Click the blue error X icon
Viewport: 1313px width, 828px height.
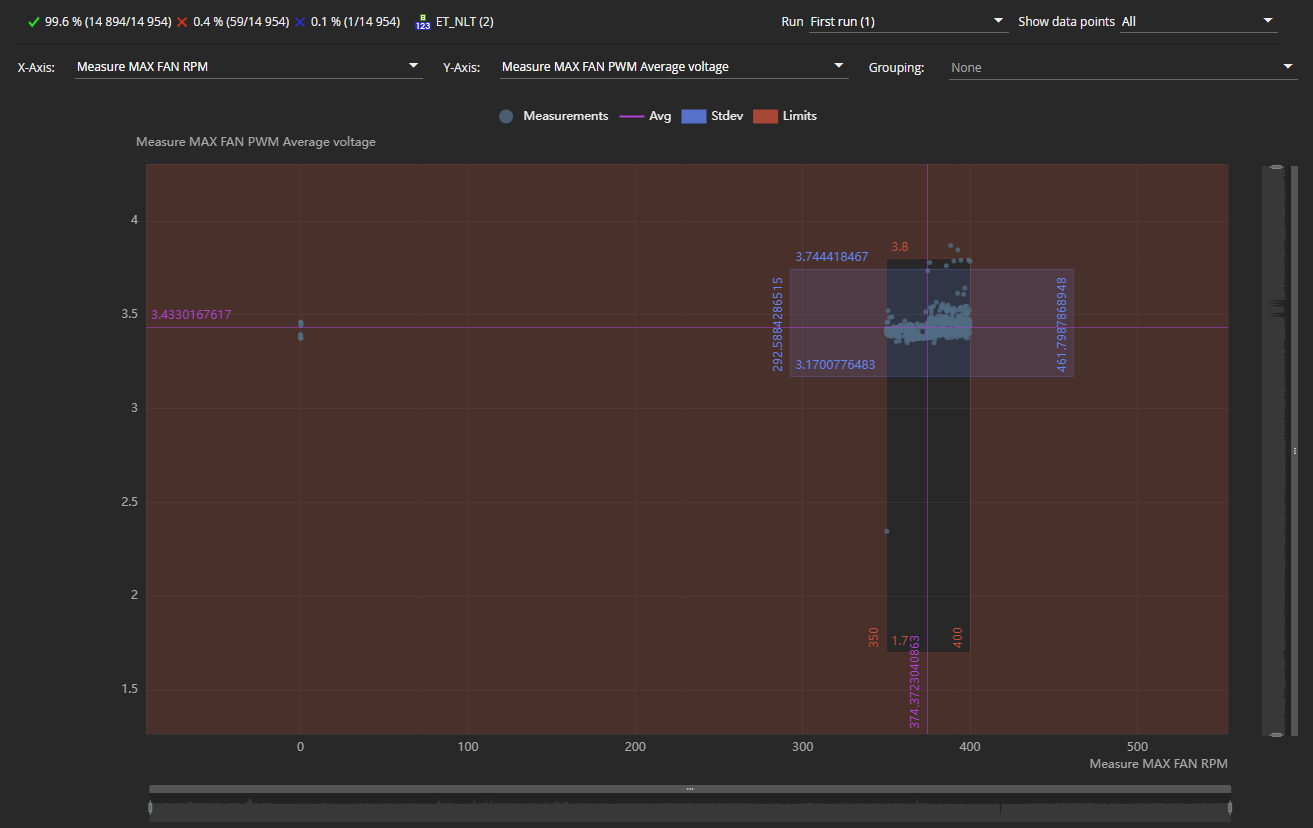click(300, 21)
